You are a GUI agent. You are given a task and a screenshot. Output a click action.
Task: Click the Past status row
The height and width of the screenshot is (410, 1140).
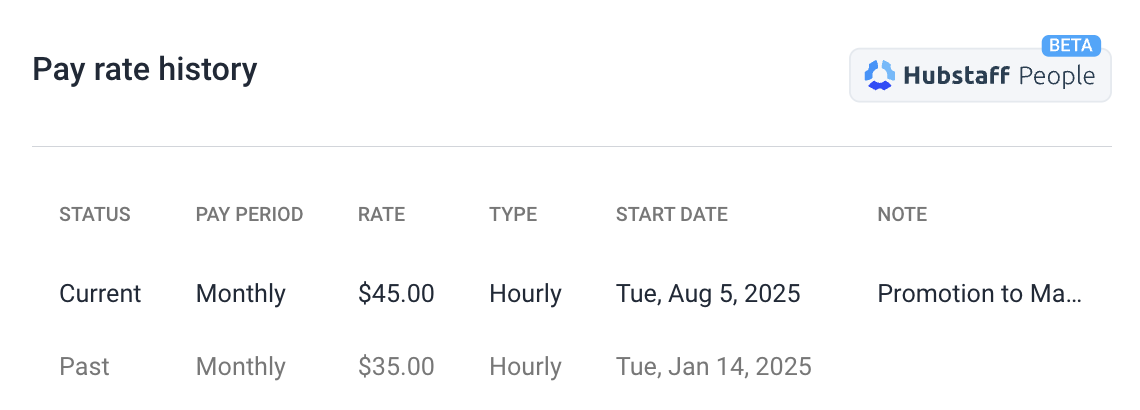click(x=570, y=366)
